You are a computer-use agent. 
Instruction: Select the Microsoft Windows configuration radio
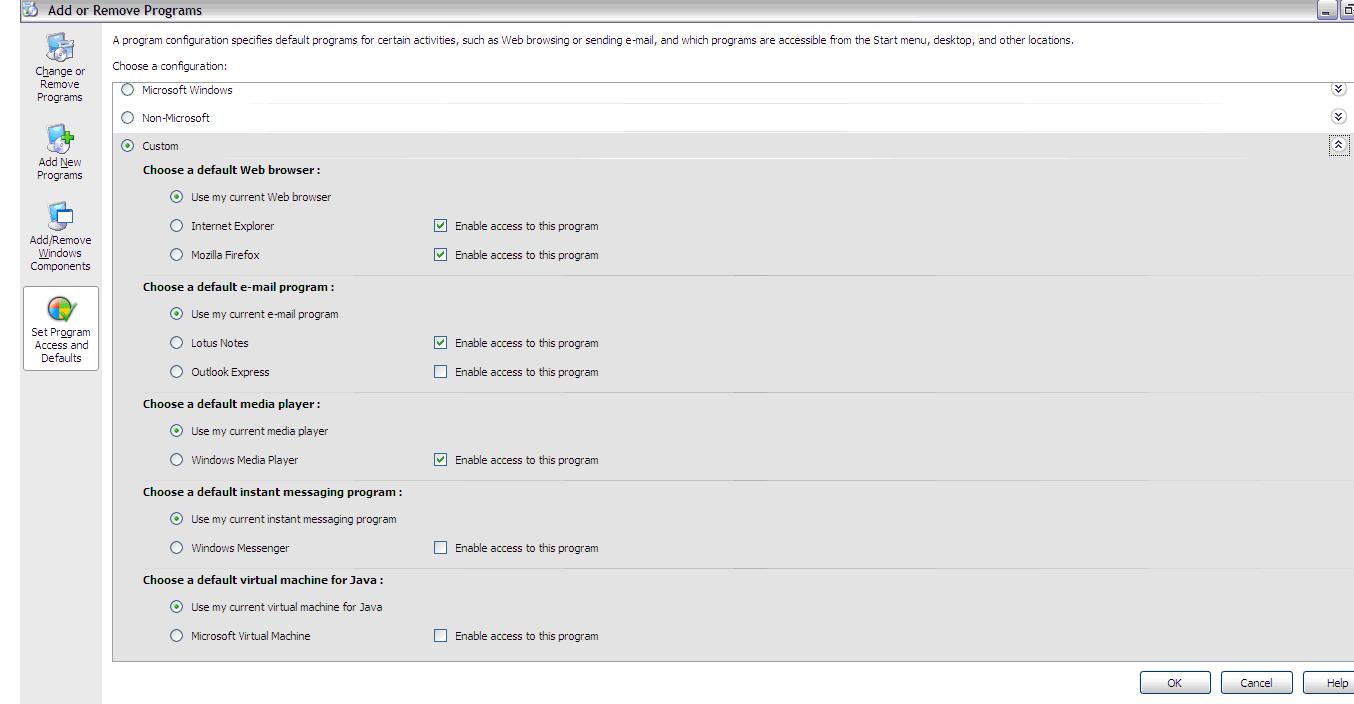click(127, 90)
